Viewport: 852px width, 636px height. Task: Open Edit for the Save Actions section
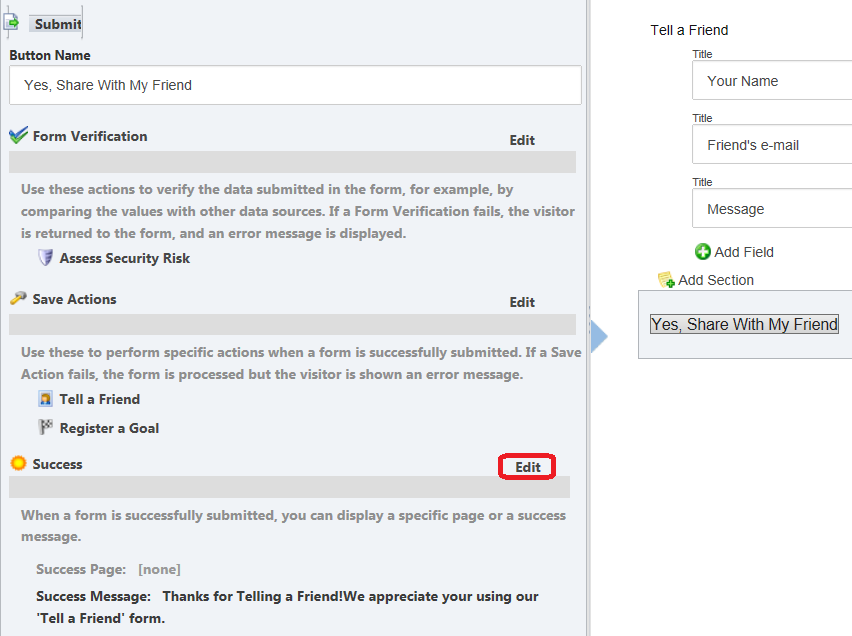click(521, 302)
